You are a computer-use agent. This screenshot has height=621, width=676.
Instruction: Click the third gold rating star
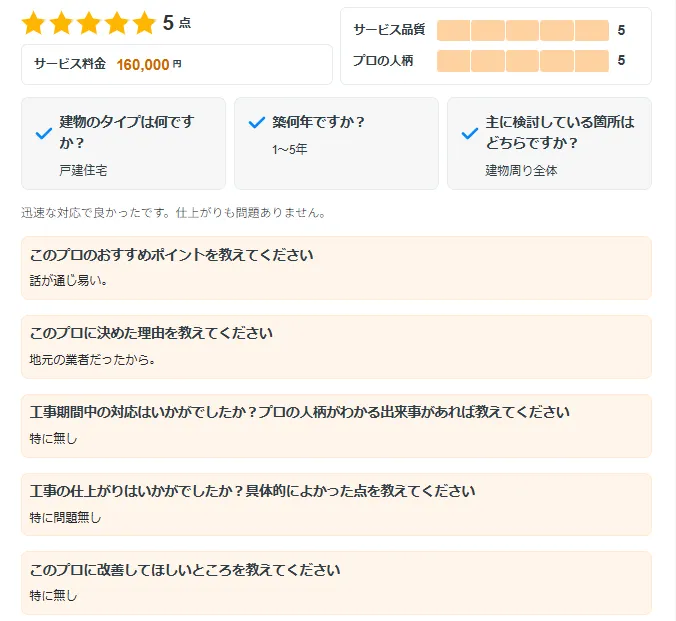pyautogui.click(x=89, y=22)
